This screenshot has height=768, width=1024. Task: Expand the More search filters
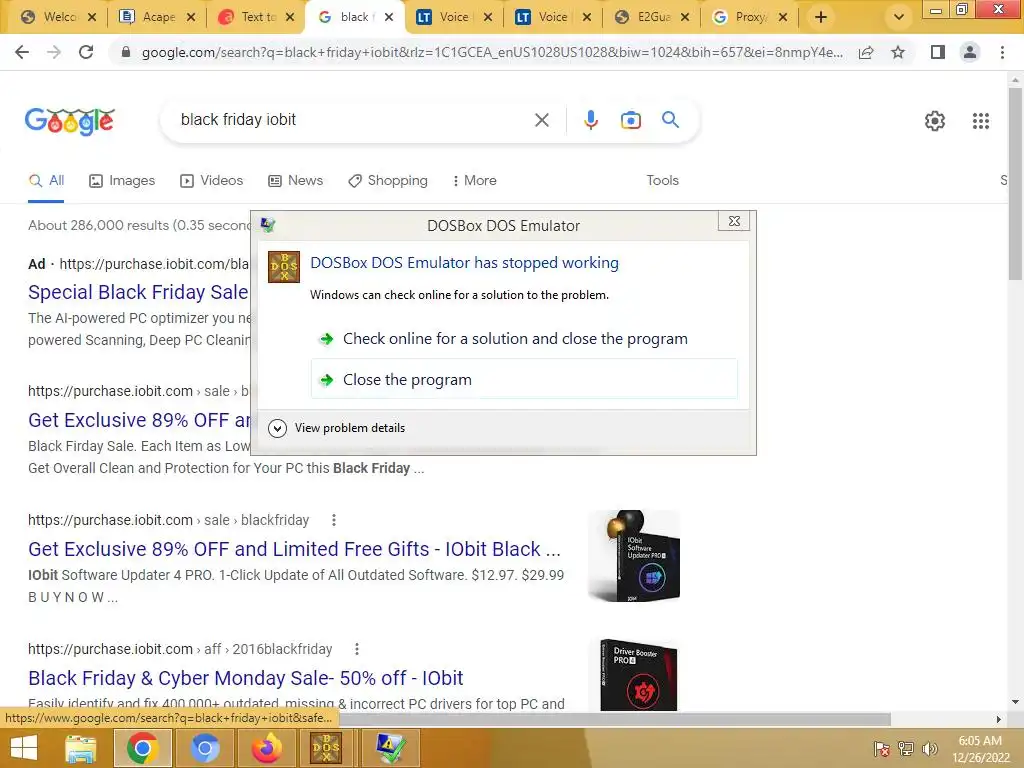tap(475, 181)
